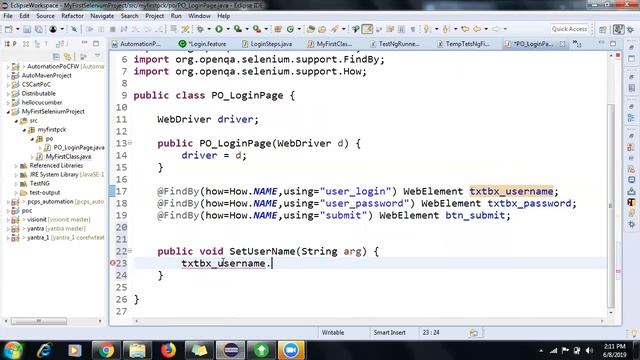Switch to TempTetsNgFi editor tab
This screenshot has height=360, width=640.
coord(463,44)
